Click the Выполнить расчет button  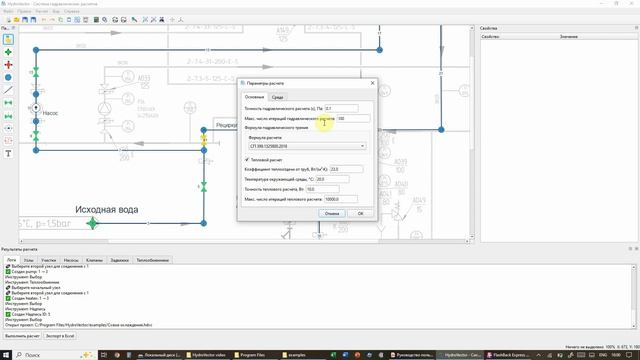tap(22, 336)
